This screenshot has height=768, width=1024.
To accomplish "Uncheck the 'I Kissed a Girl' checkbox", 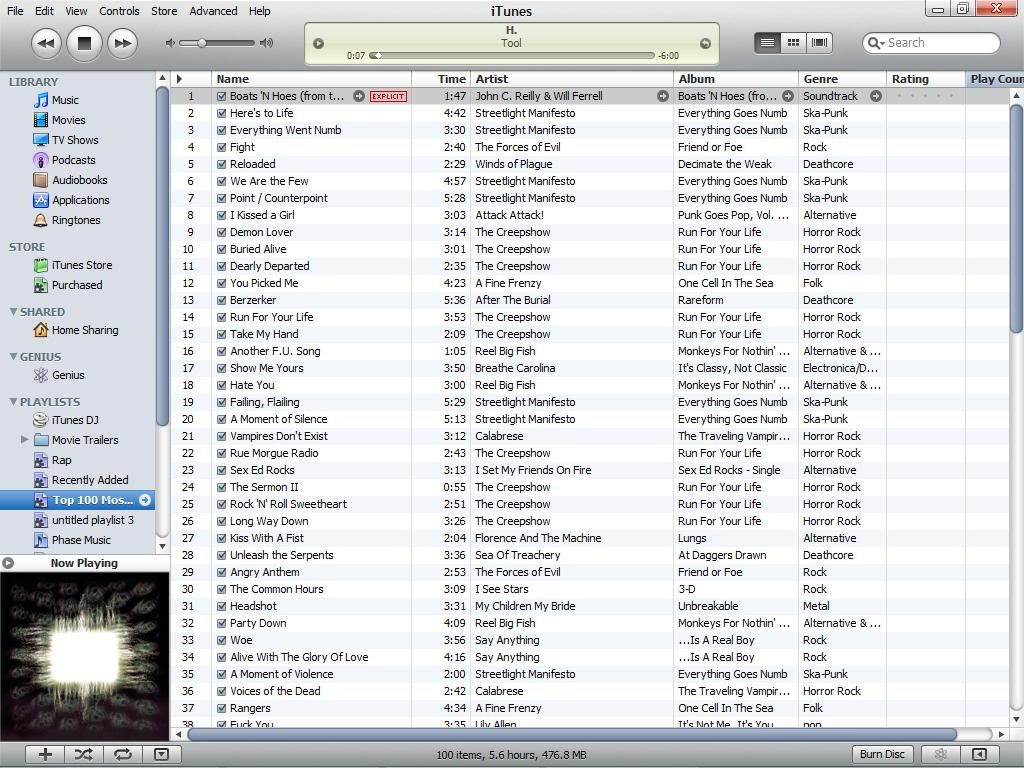I will (x=222, y=215).
